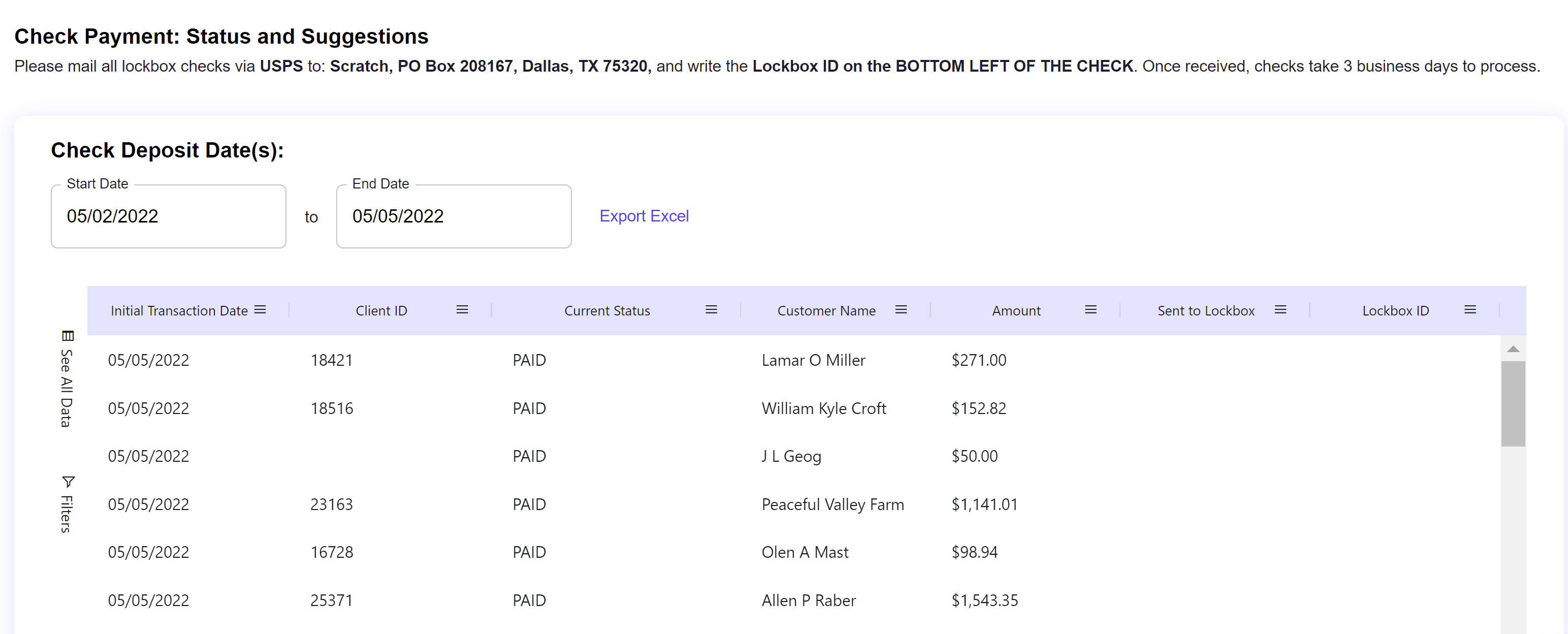Open Sent to Lockbox column menu icon
This screenshot has width=1568, height=634.
tap(1281, 310)
